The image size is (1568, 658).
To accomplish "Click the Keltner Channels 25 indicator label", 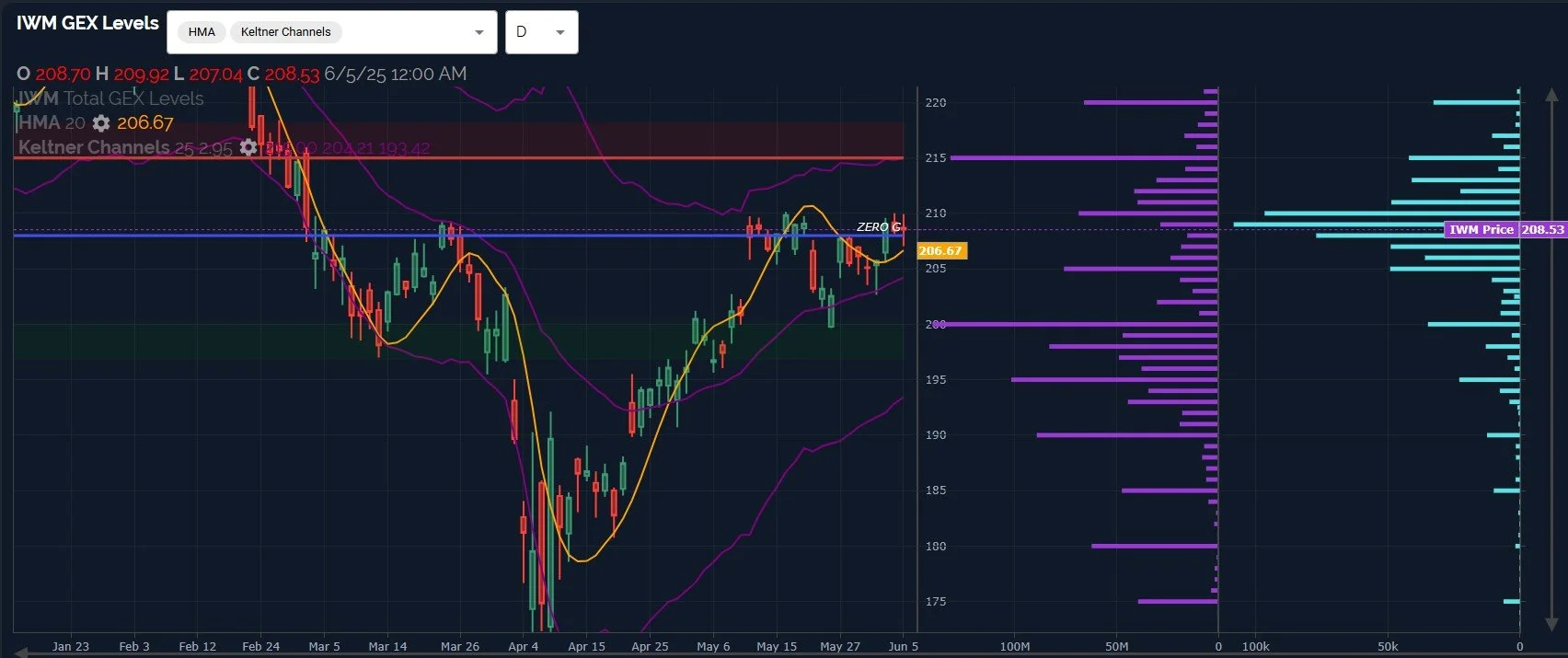I will [125, 147].
